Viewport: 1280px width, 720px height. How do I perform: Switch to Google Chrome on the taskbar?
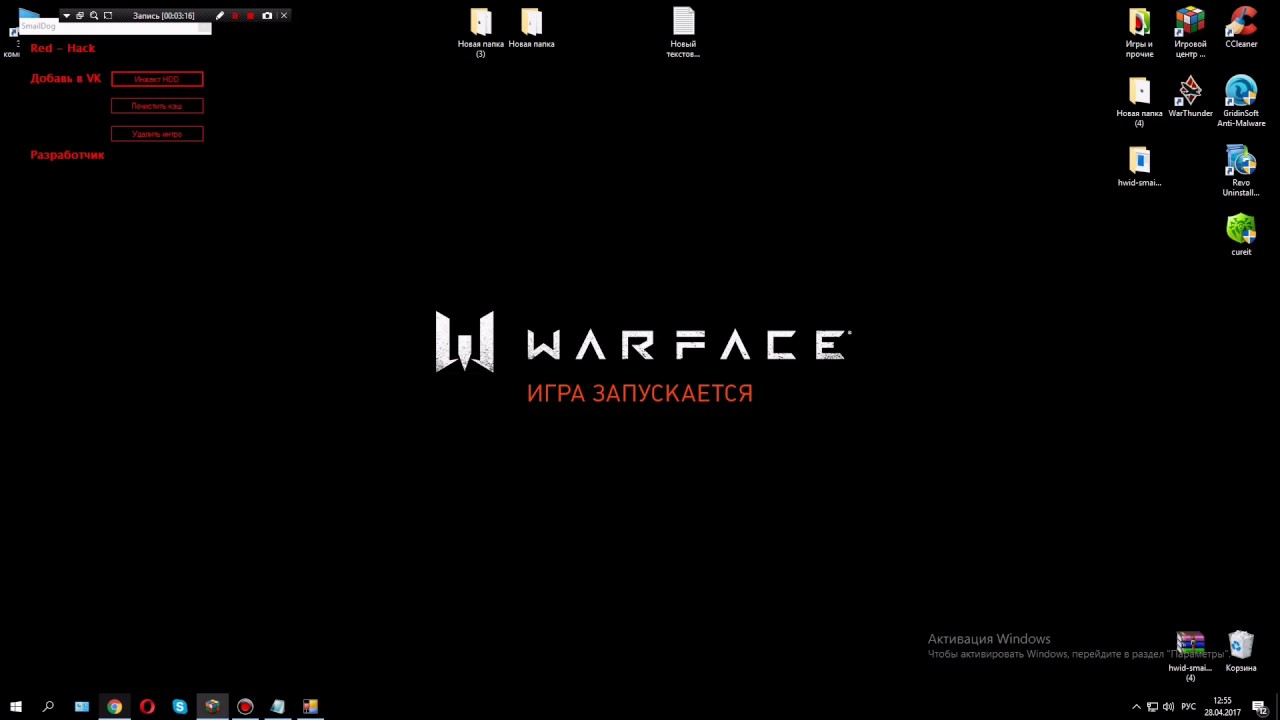pos(114,706)
